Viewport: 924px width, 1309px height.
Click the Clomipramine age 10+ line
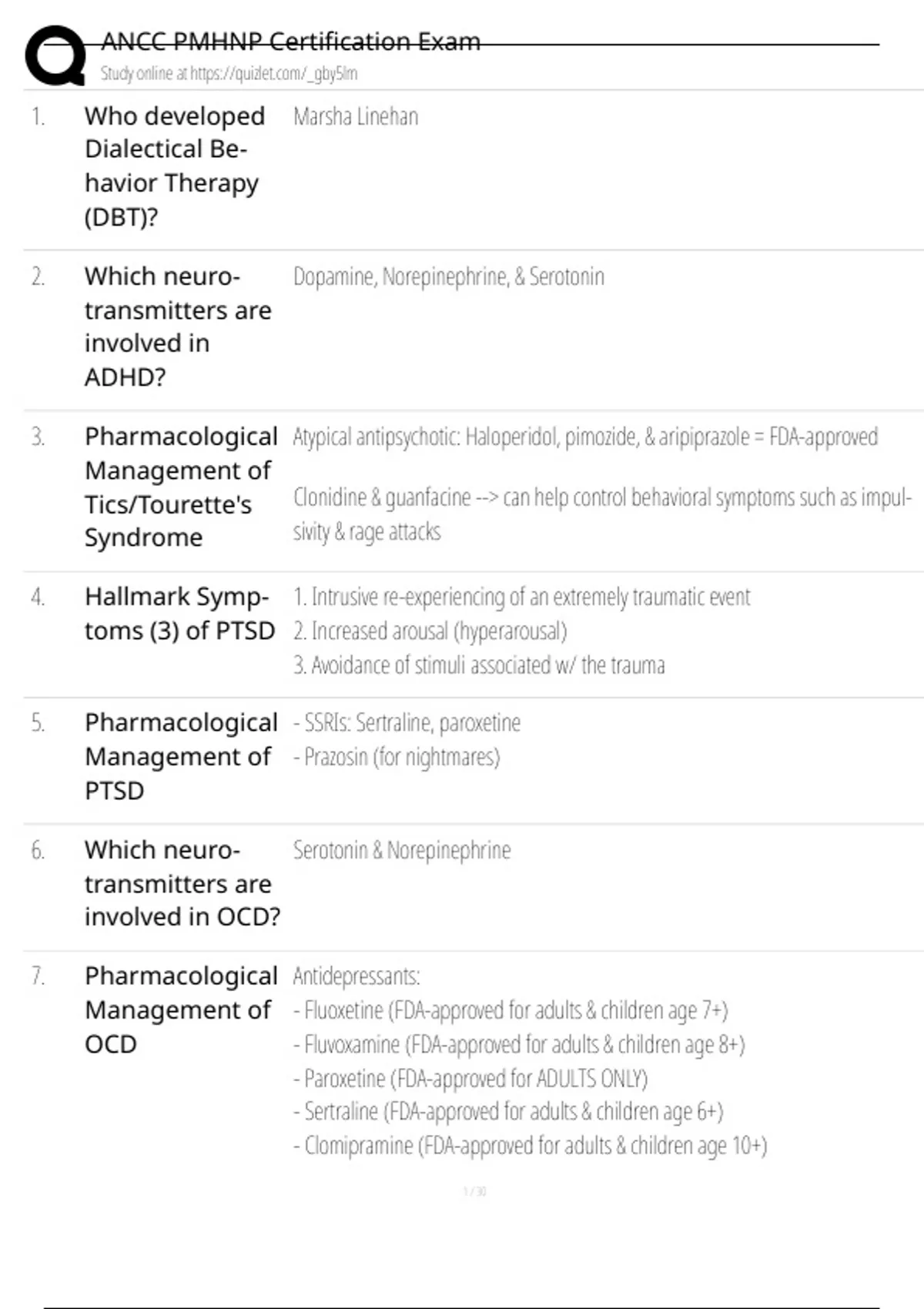530,1146
